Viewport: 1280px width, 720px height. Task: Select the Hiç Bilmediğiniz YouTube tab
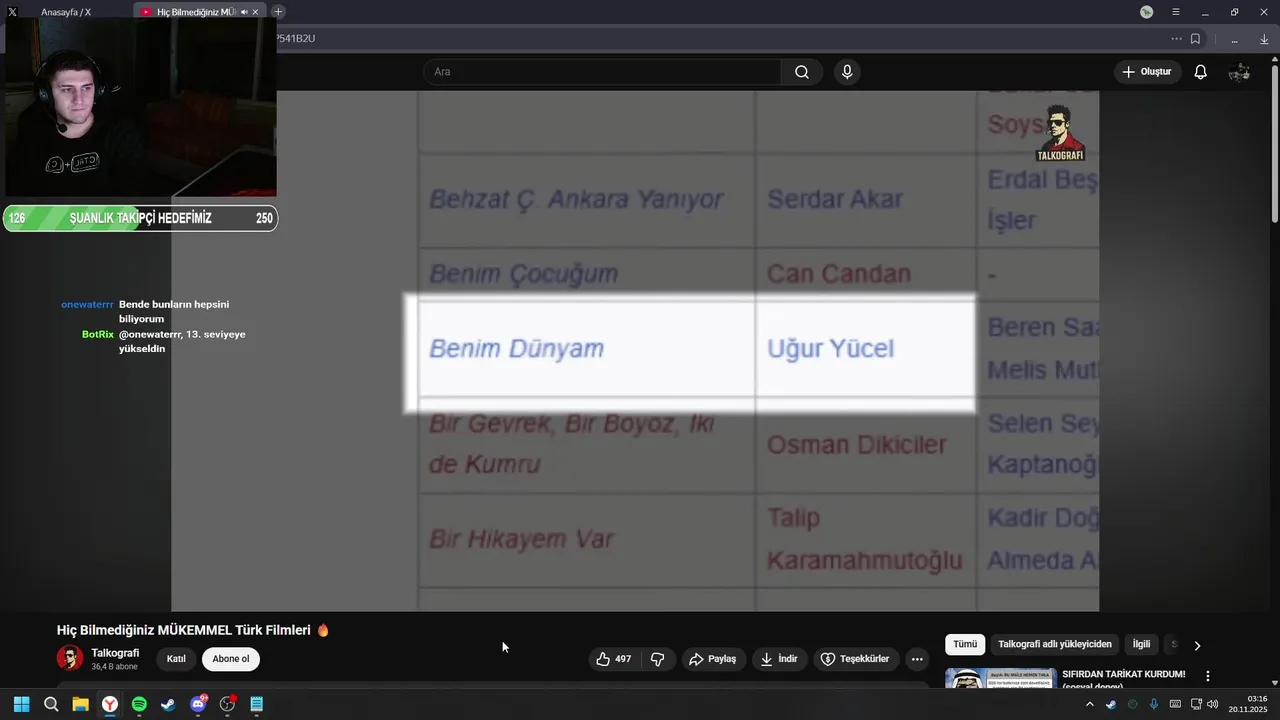coord(196,12)
